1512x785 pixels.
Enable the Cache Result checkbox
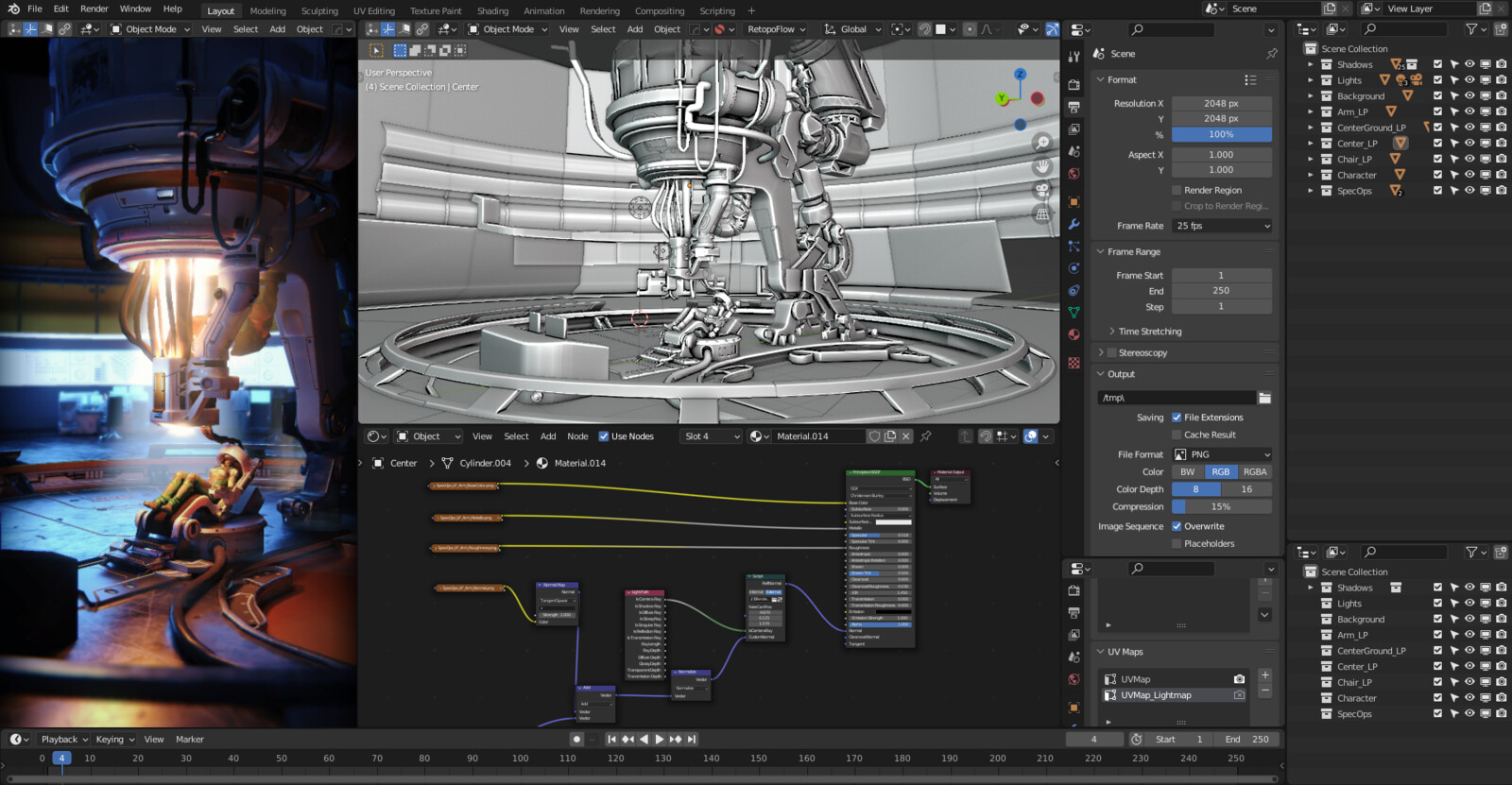click(1177, 435)
